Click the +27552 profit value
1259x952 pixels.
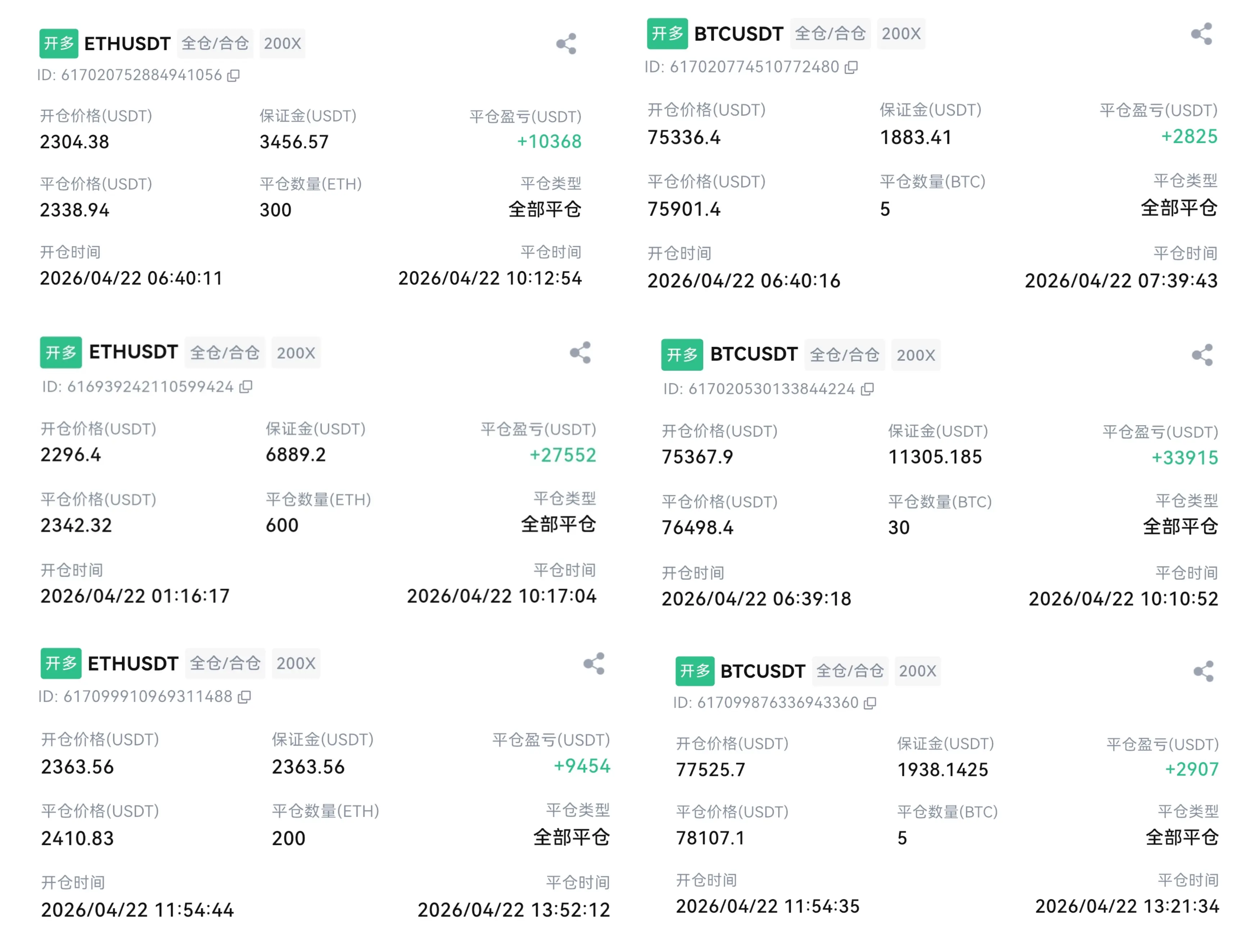(x=562, y=455)
